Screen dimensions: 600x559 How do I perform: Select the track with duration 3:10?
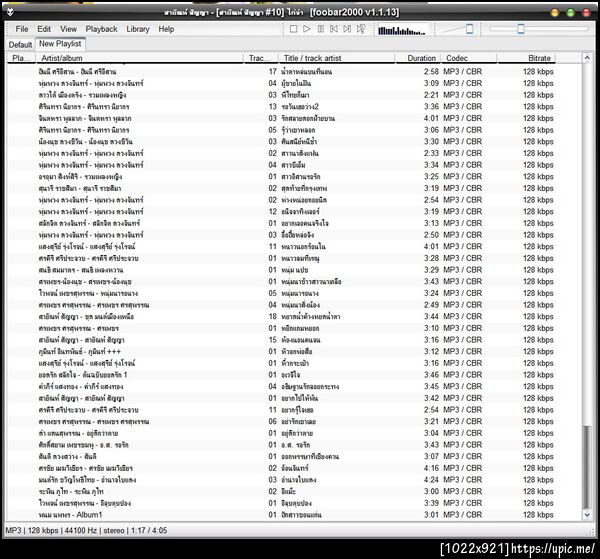point(295,328)
